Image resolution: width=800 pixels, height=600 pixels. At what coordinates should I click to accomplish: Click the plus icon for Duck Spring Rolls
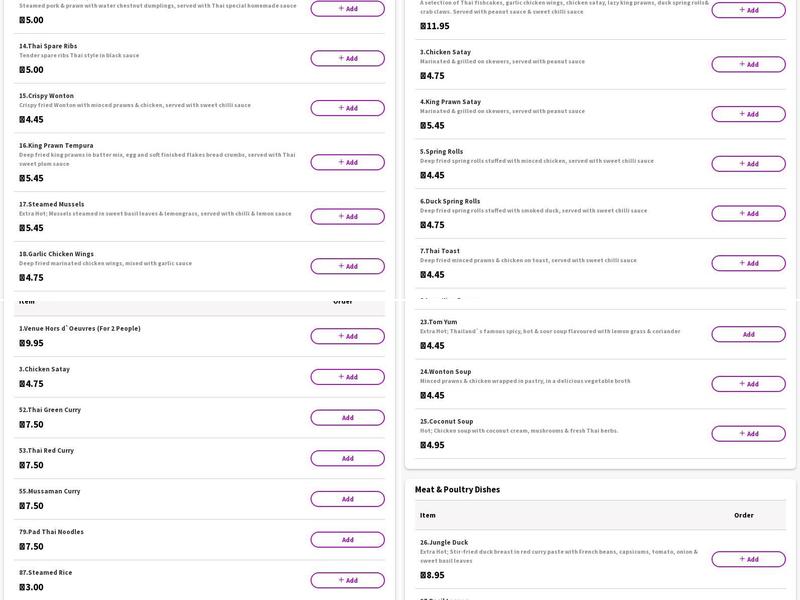[x=742, y=213]
